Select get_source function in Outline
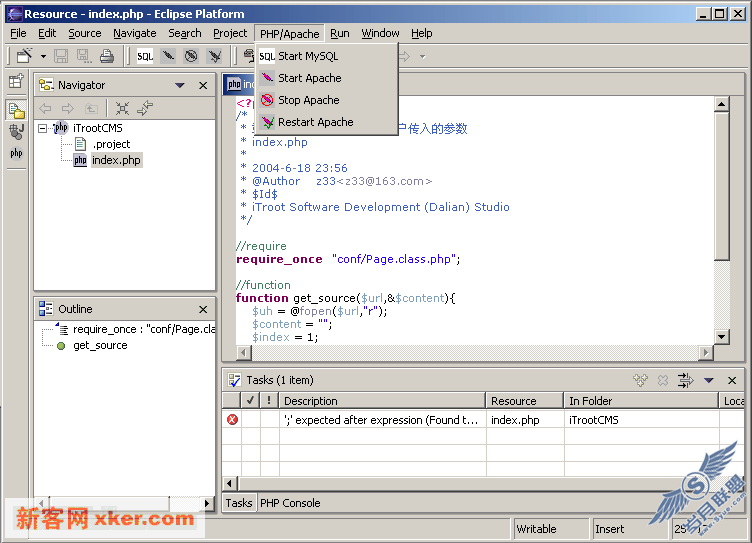 tap(100, 345)
